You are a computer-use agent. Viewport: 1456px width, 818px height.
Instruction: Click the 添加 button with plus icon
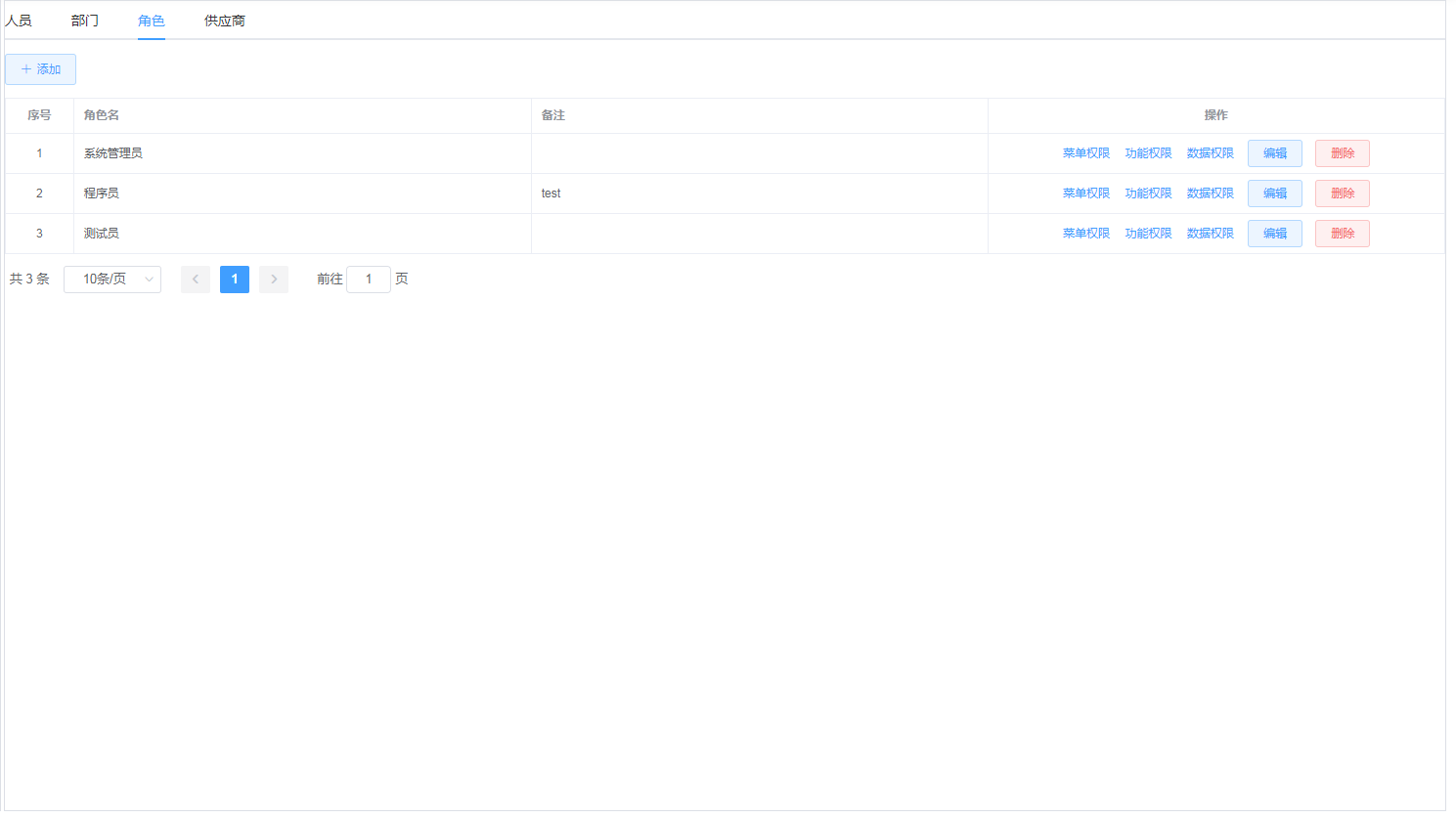pyautogui.click(x=40, y=69)
